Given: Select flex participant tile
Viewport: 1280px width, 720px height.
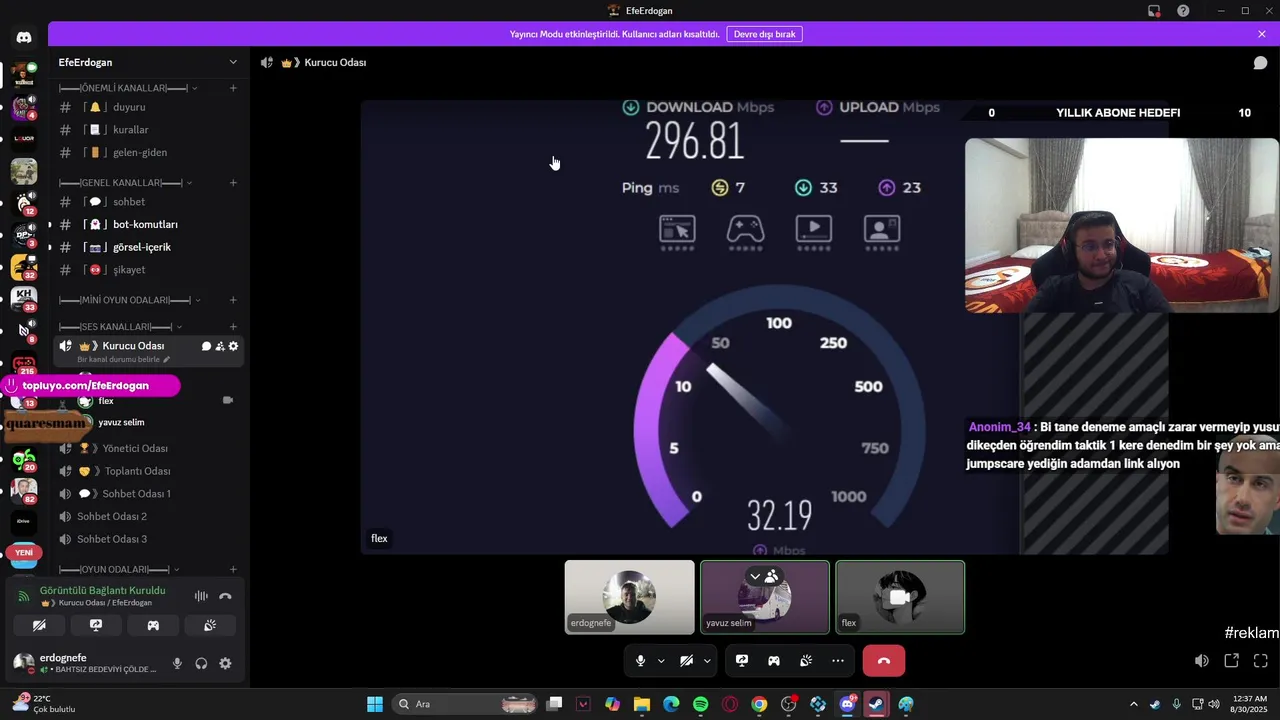Looking at the screenshot, I should (x=900, y=597).
